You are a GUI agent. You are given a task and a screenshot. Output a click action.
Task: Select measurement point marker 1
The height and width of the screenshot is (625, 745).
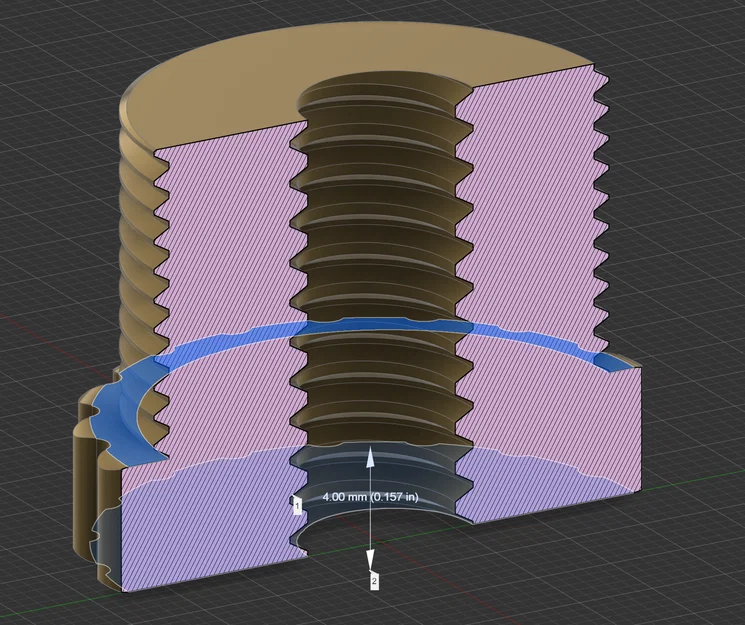click(297, 507)
